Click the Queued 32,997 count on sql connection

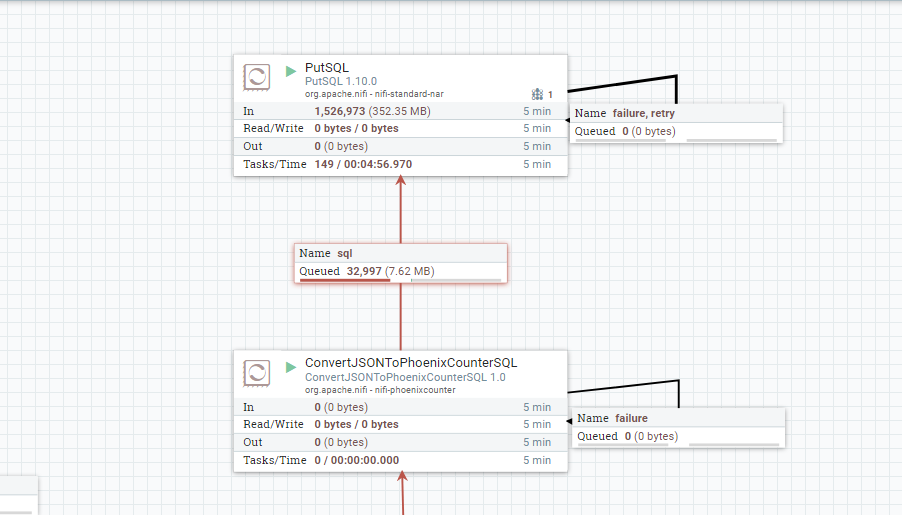pyautogui.click(x=364, y=271)
